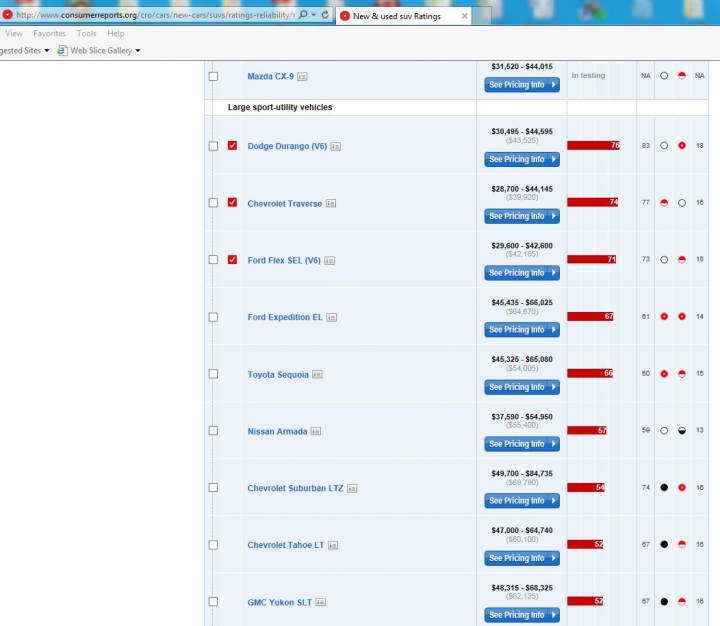Open the View menu
The width and height of the screenshot is (720, 626).
pos(14,34)
